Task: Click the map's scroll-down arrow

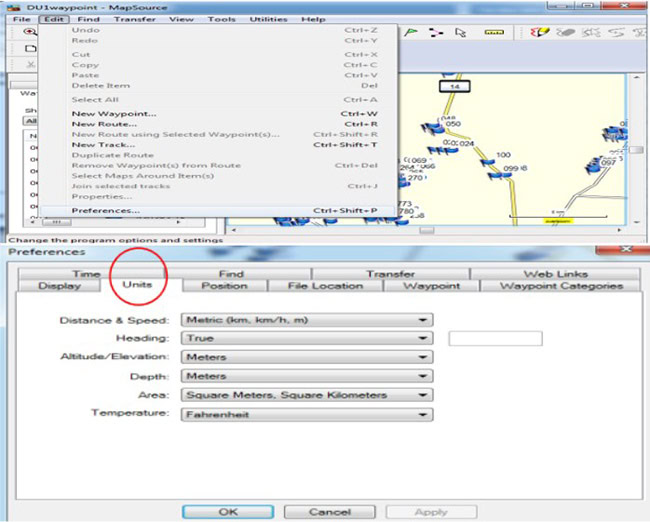Action: [636, 223]
